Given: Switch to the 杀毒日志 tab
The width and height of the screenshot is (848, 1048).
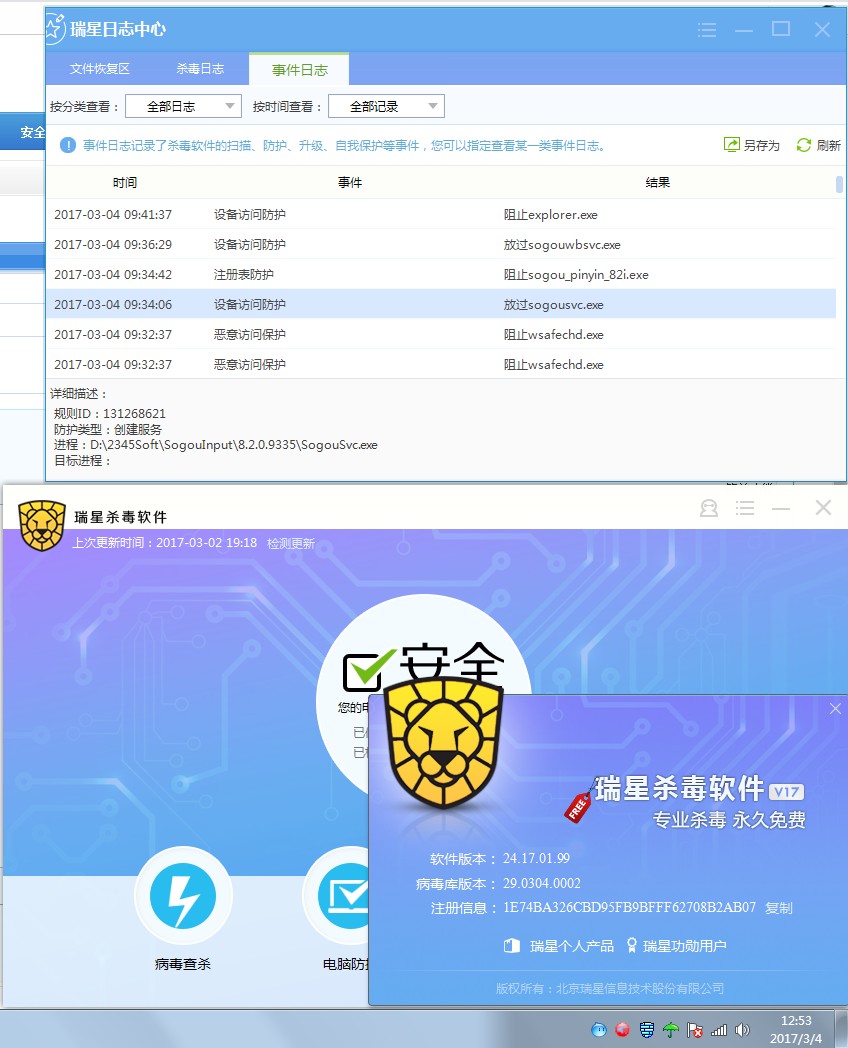Looking at the screenshot, I should [x=200, y=69].
